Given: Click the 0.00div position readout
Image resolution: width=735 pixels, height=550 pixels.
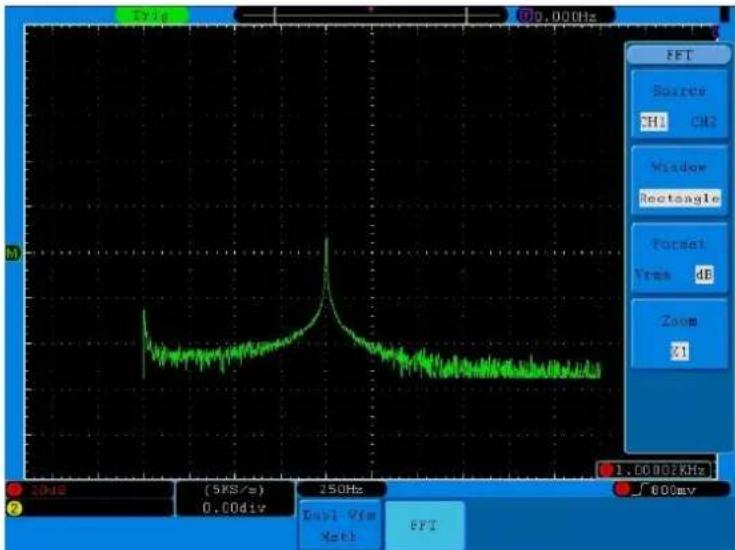Looking at the screenshot, I should pyautogui.click(x=234, y=508).
